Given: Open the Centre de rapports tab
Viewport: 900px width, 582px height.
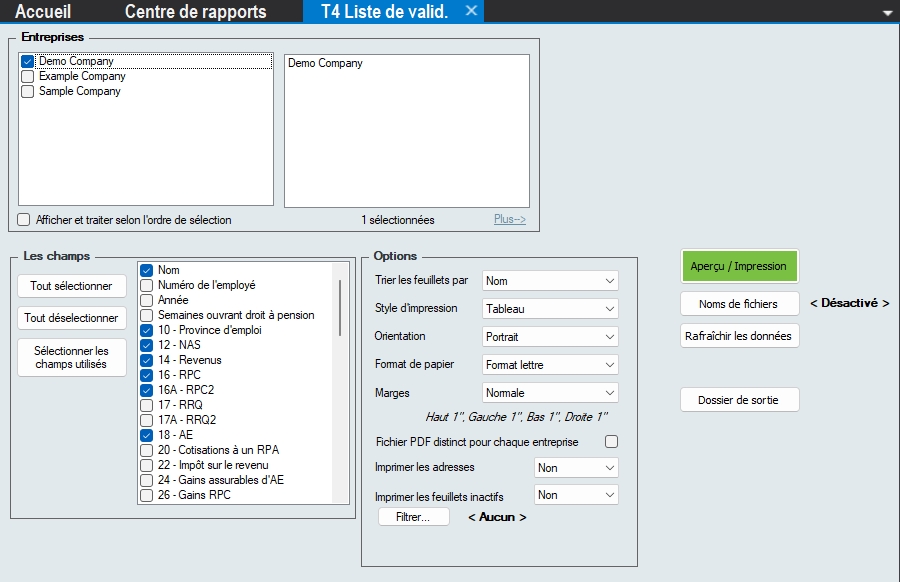Looking at the screenshot, I should point(195,12).
